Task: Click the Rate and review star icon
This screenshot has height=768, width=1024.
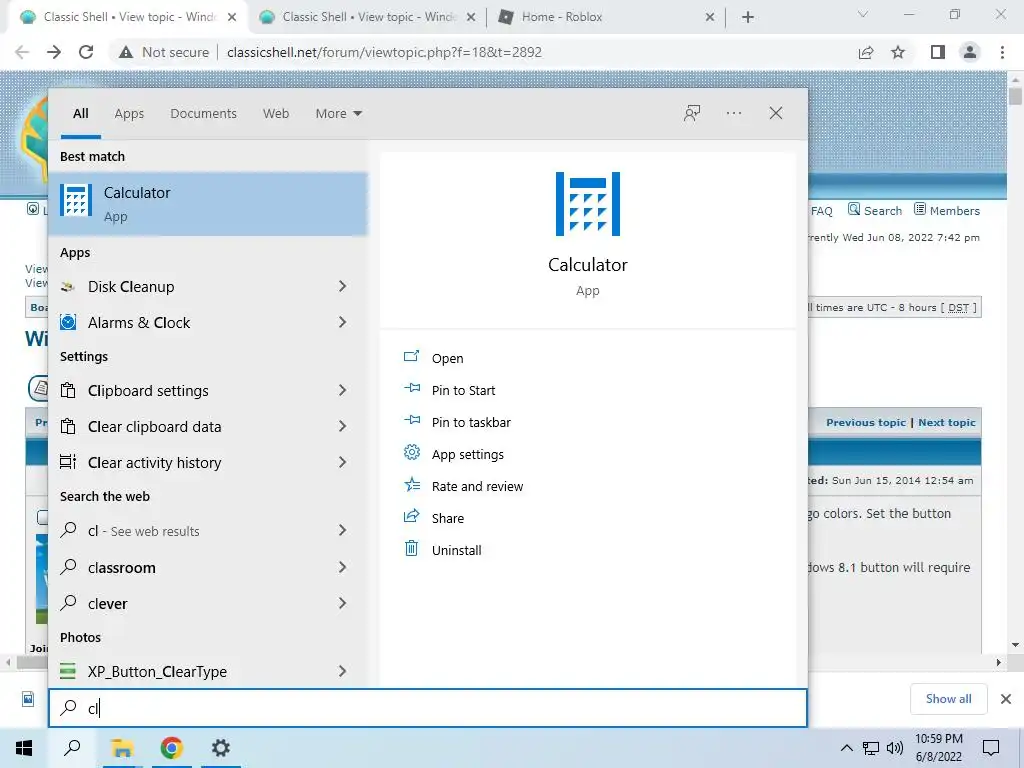Action: click(x=411, y=485)
